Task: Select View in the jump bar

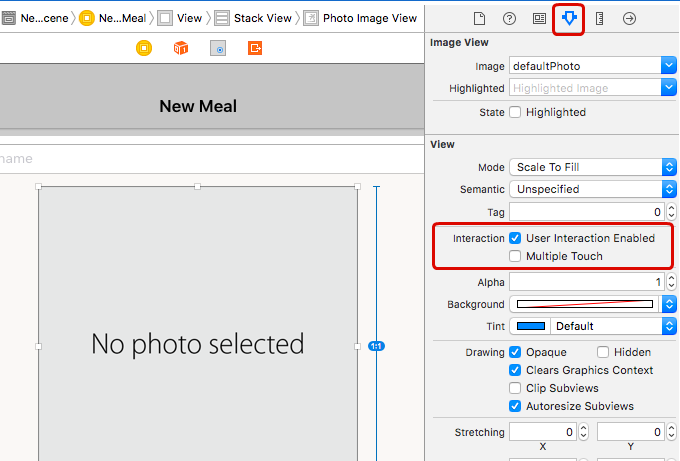Action: 190,18
